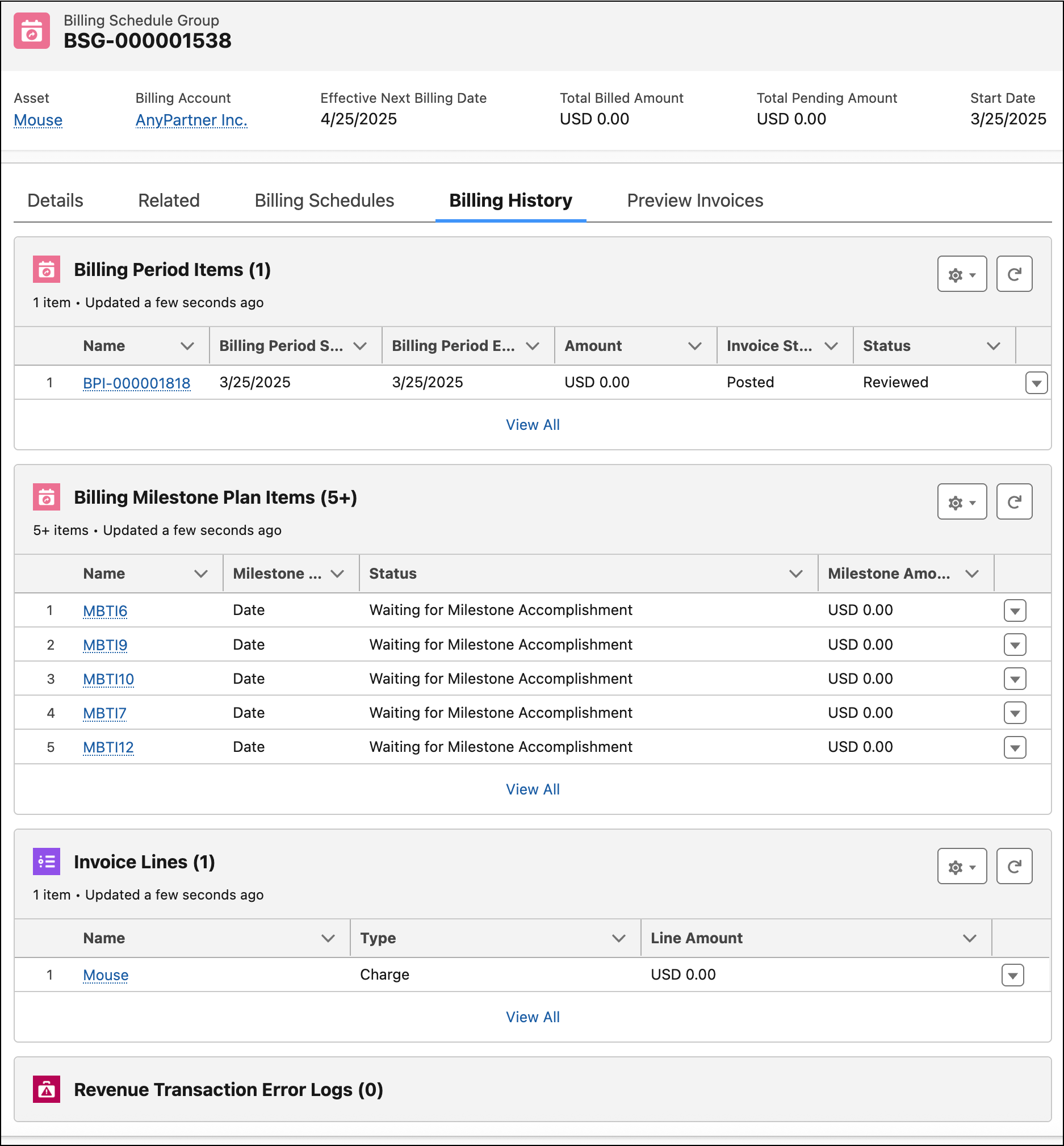Image resolution: width=1064 pixels, height=1146 pixels.
Task: Open row actions for MBTI9
Action: point(1015,645)
